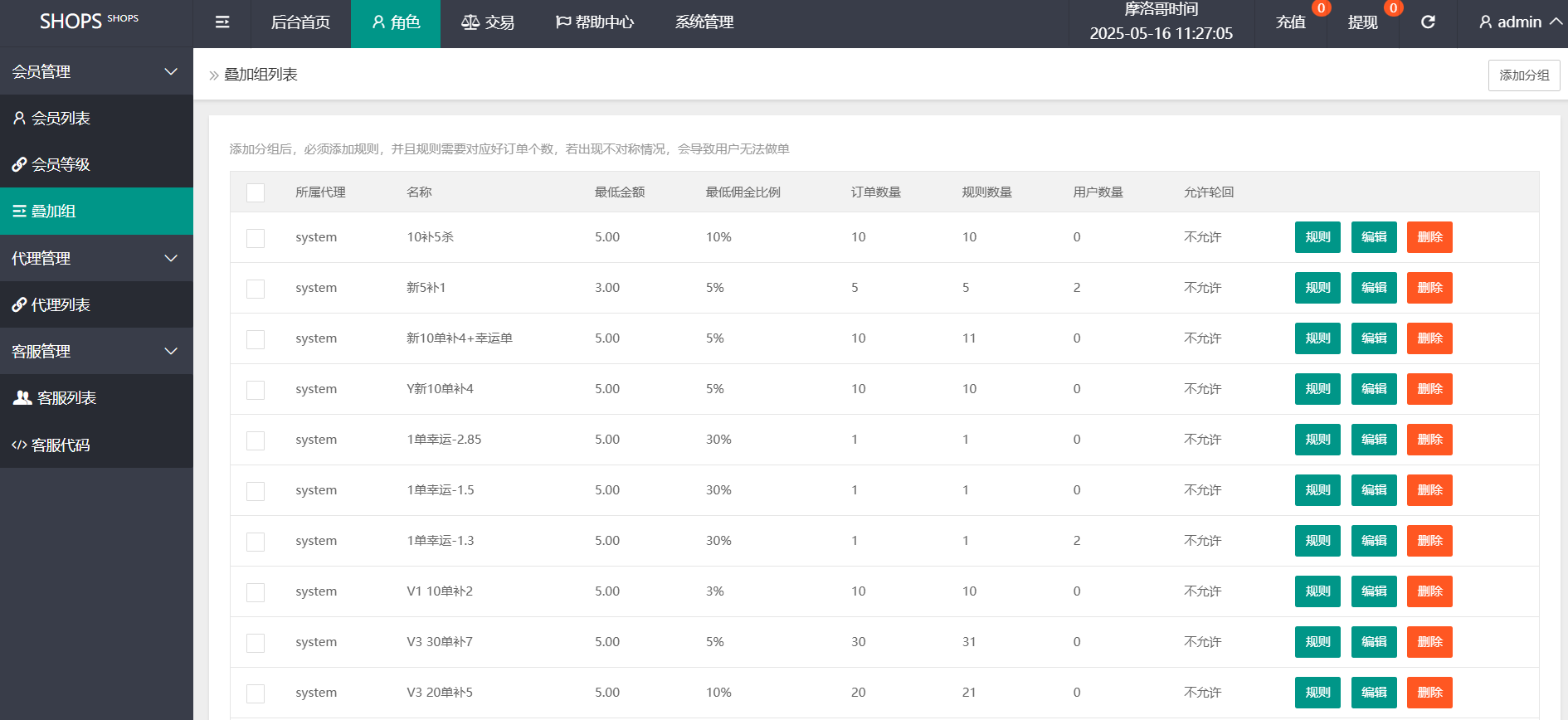Click the 提现 withdrawal notification badge
1568x720 pixels.
coord(1393,8)
